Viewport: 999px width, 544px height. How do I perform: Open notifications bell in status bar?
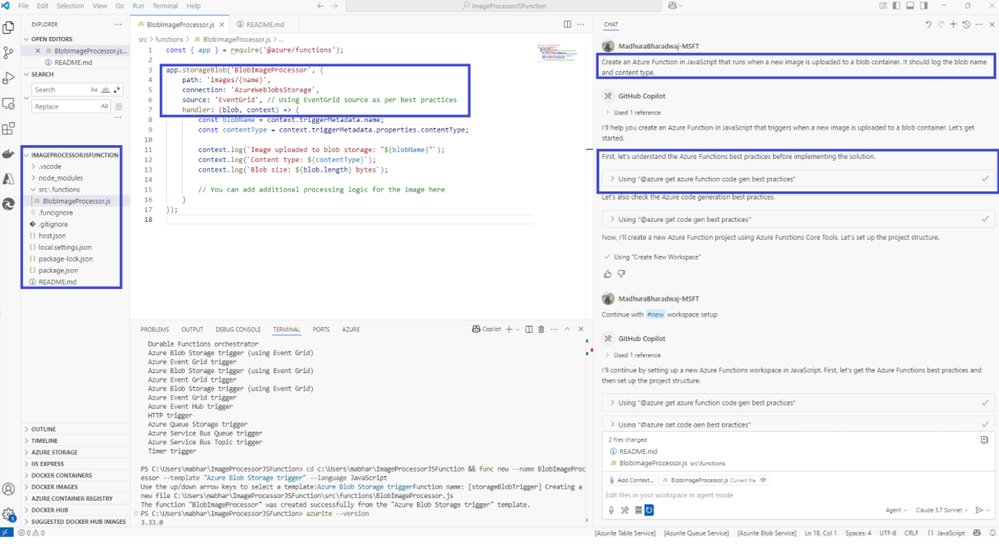point(992,533)
